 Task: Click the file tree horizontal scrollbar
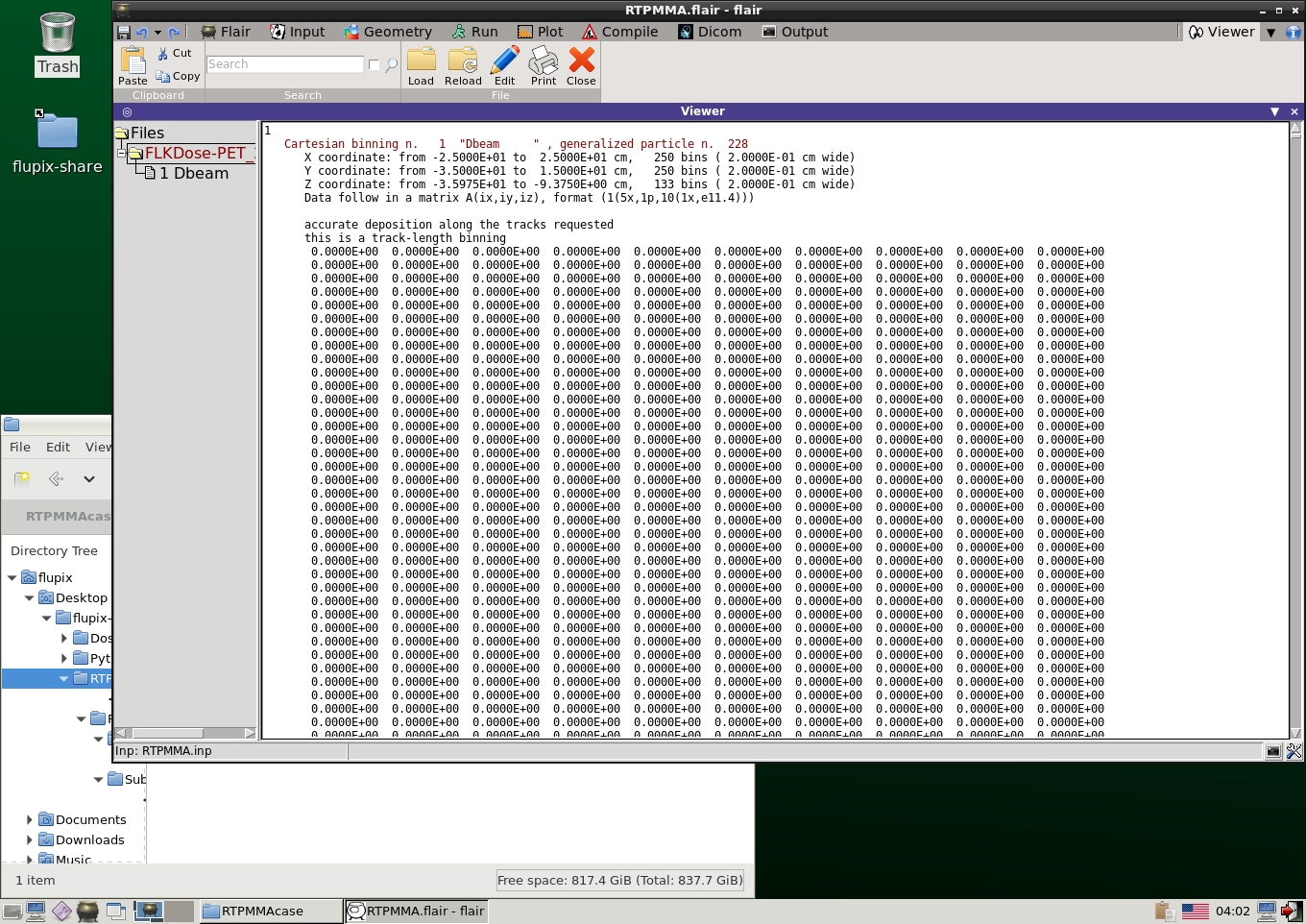pyautogui.click(x=185, y=733)
